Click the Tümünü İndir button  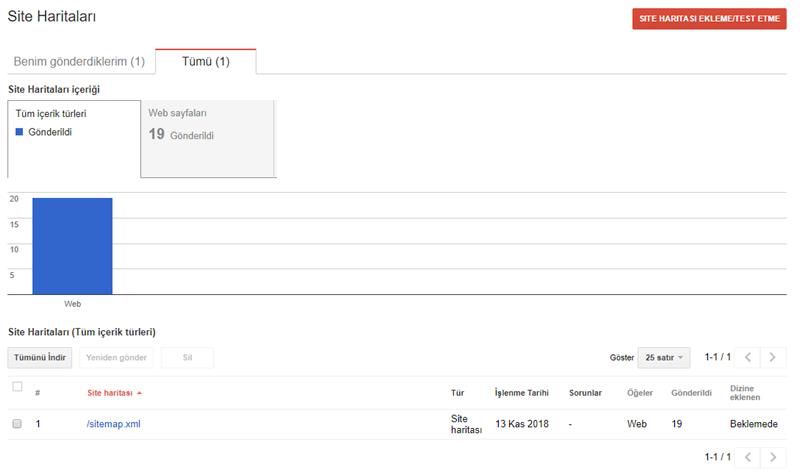click(40, 357)
